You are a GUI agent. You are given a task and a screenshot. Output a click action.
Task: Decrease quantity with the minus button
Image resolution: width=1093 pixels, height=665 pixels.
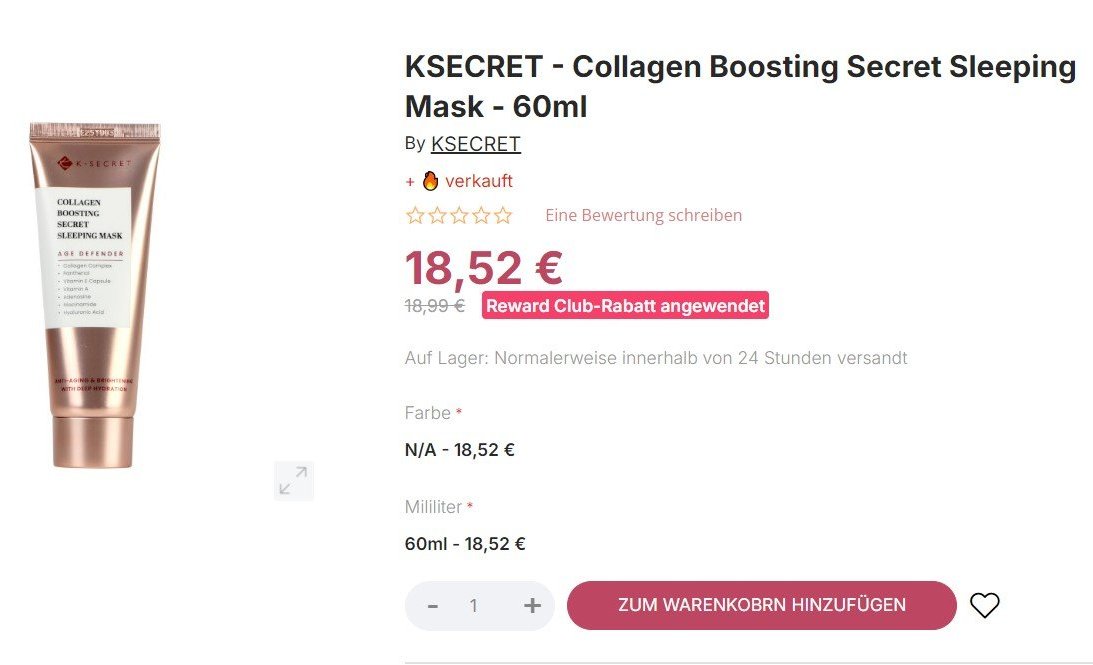coord(433,606)
